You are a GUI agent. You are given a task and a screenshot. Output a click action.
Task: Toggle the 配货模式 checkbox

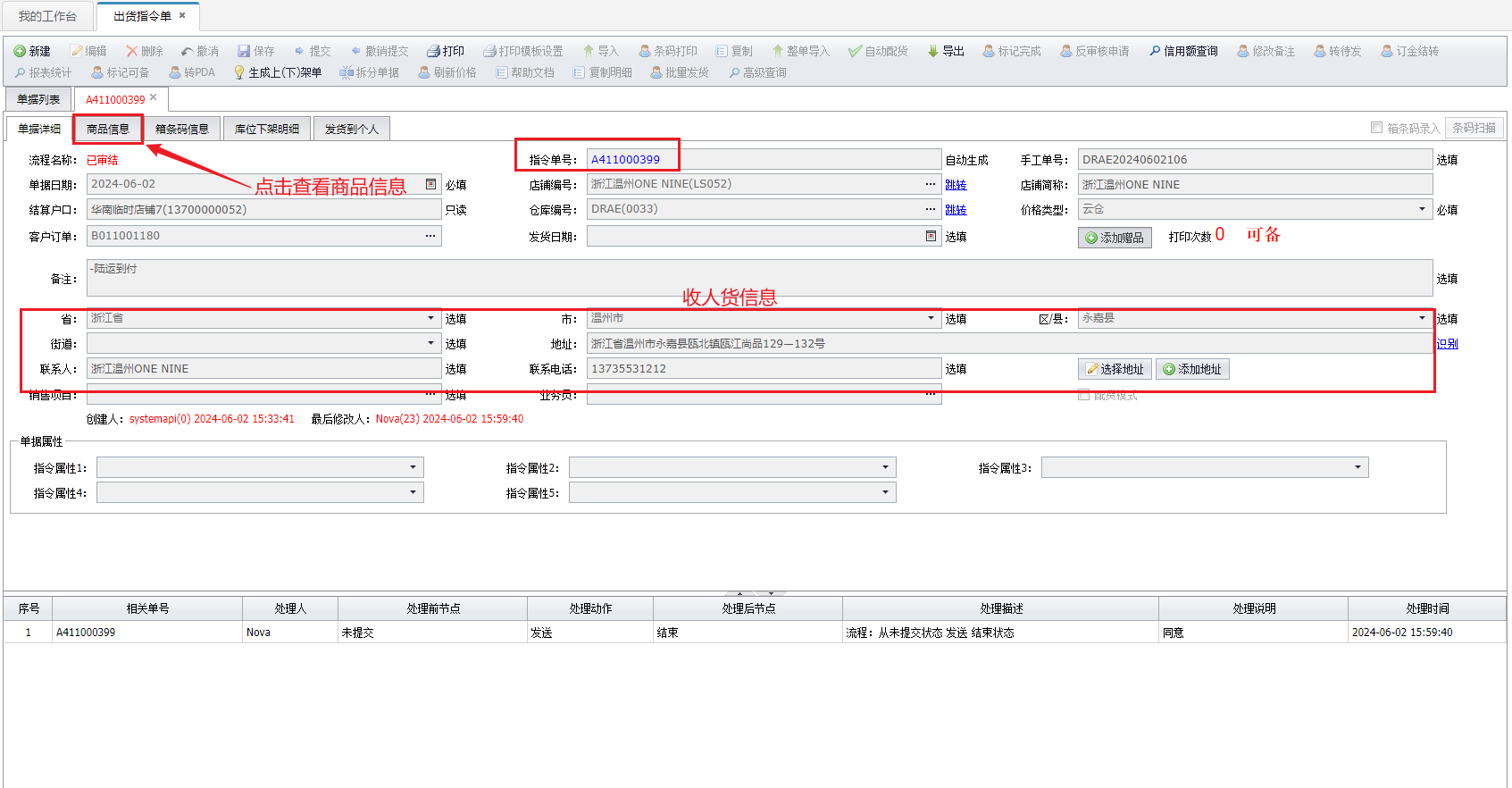(x=1083, y=395)
